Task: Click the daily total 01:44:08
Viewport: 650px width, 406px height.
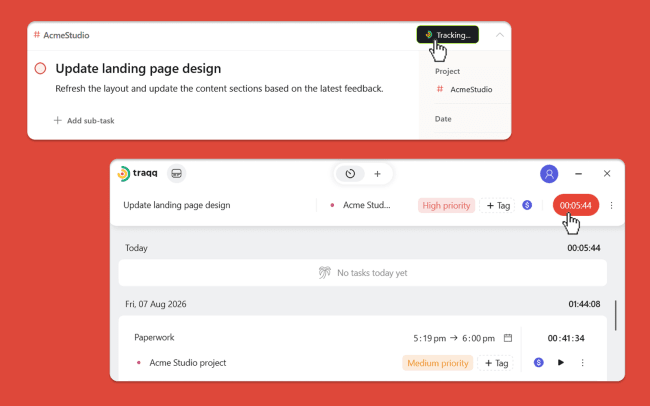Action: click(x=584, y=304)
